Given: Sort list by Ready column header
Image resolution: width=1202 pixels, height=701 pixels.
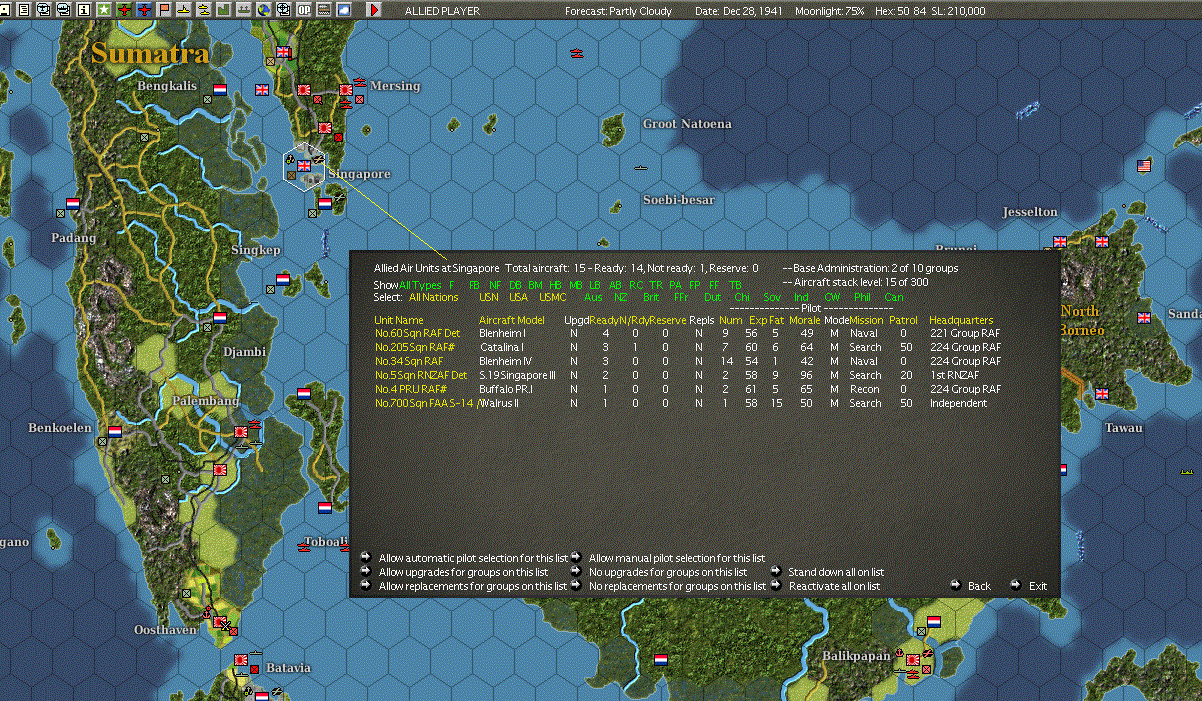Looking at the screenshot, I should click(603, 320).
